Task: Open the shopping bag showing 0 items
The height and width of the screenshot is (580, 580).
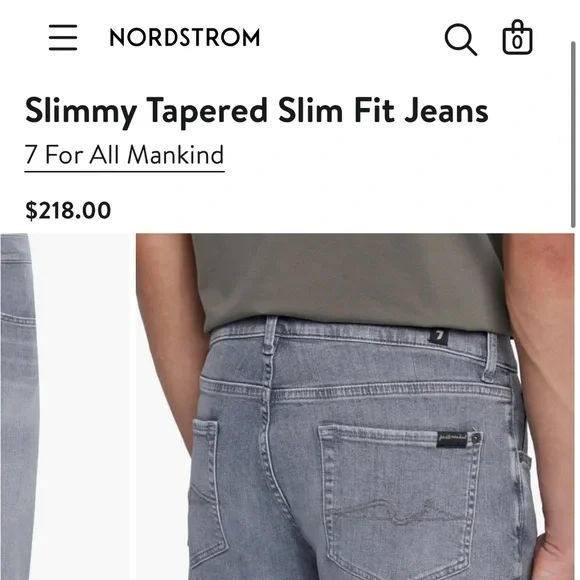Action: coord(517,37)
